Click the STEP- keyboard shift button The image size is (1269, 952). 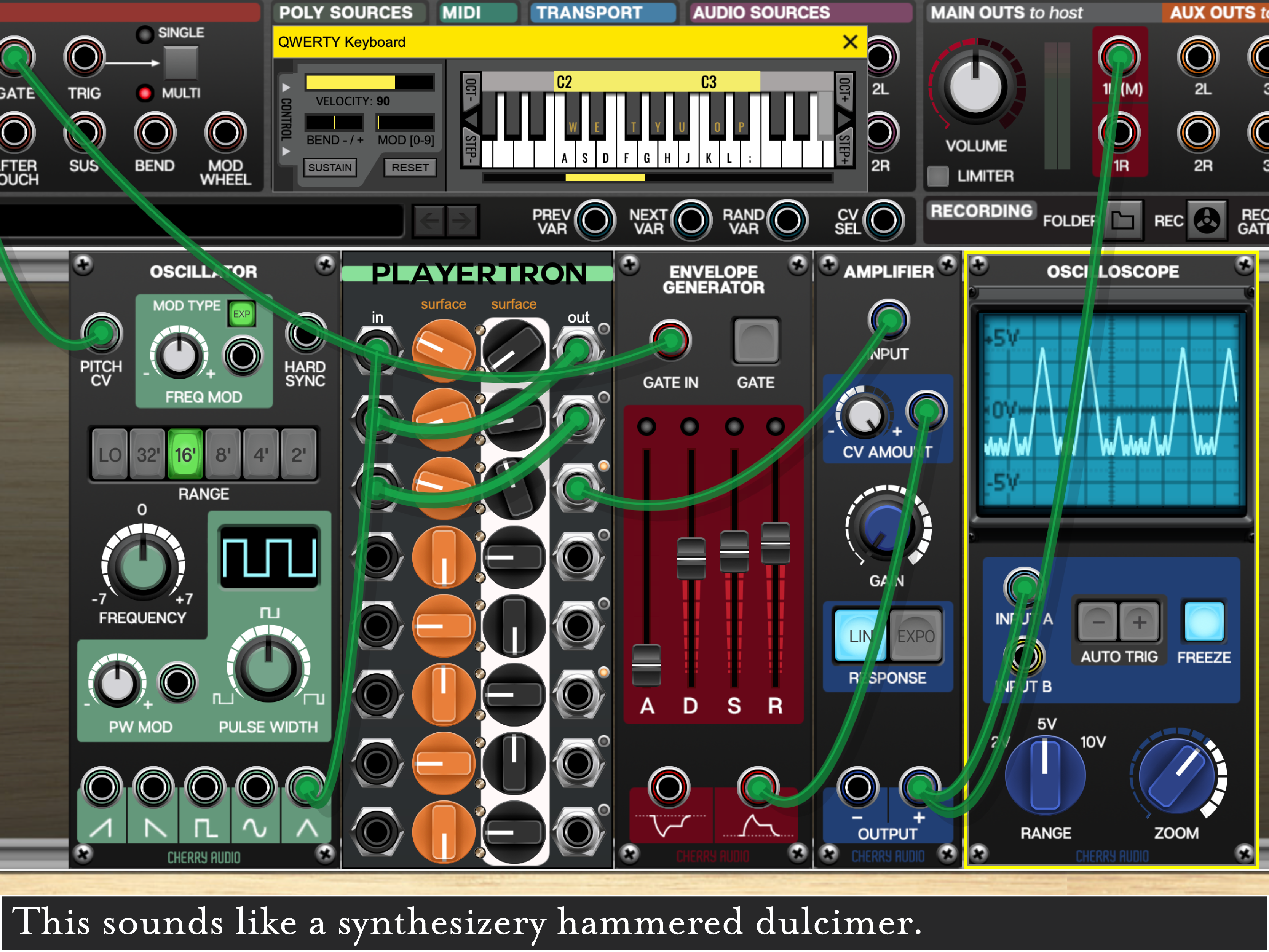pos(471,149)
